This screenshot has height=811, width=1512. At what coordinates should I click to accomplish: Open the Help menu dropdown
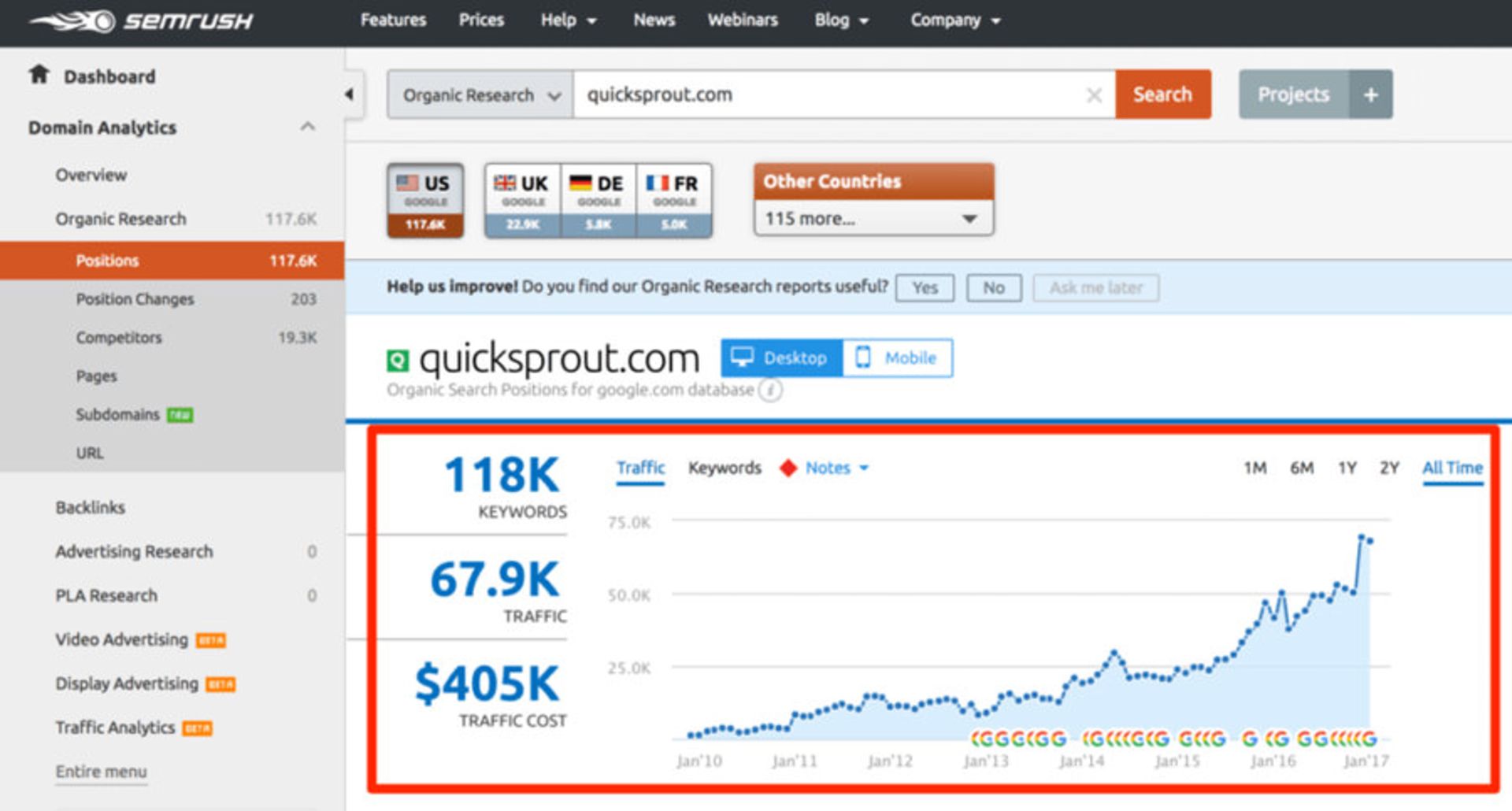569,20
